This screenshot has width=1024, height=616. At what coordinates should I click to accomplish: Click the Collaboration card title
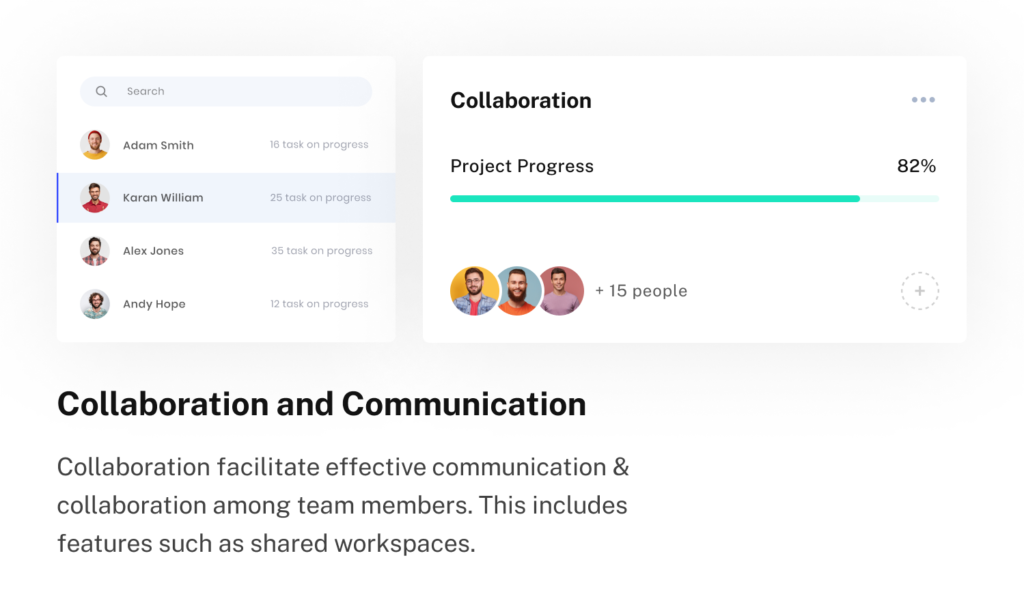point(521,101)
